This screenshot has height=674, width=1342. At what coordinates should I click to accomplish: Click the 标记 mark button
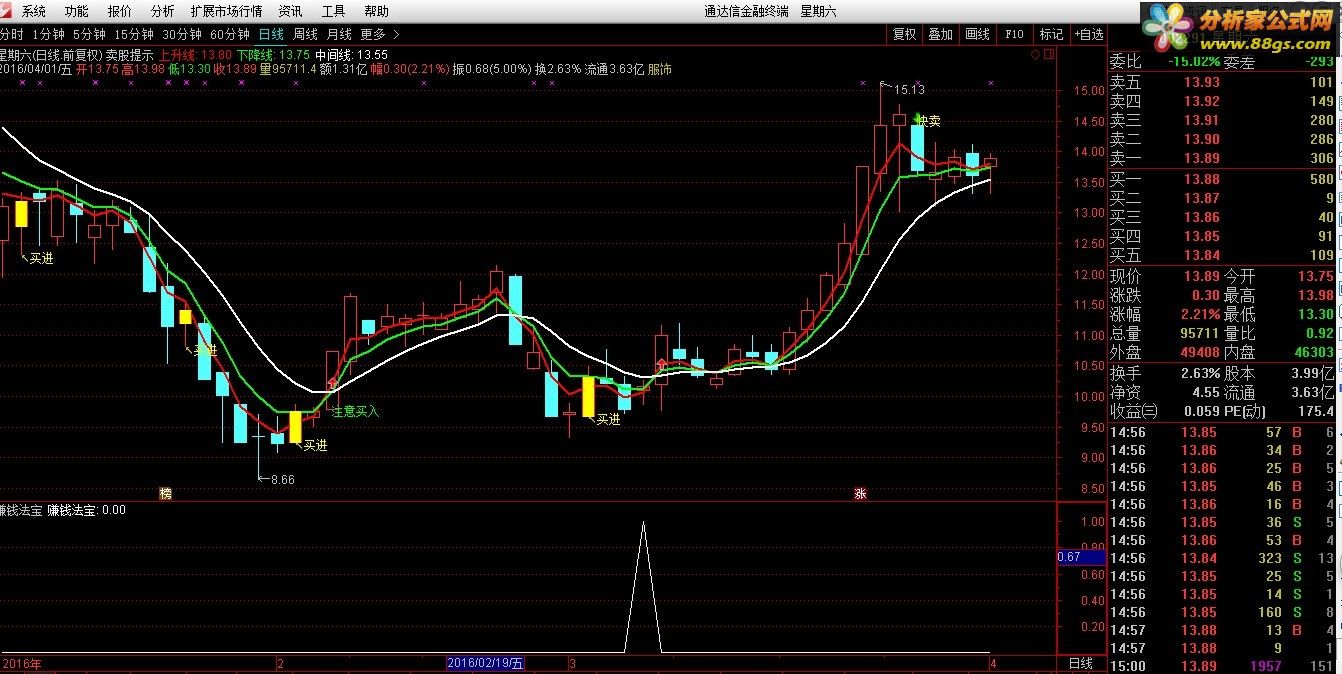(x=1051, y=34)
